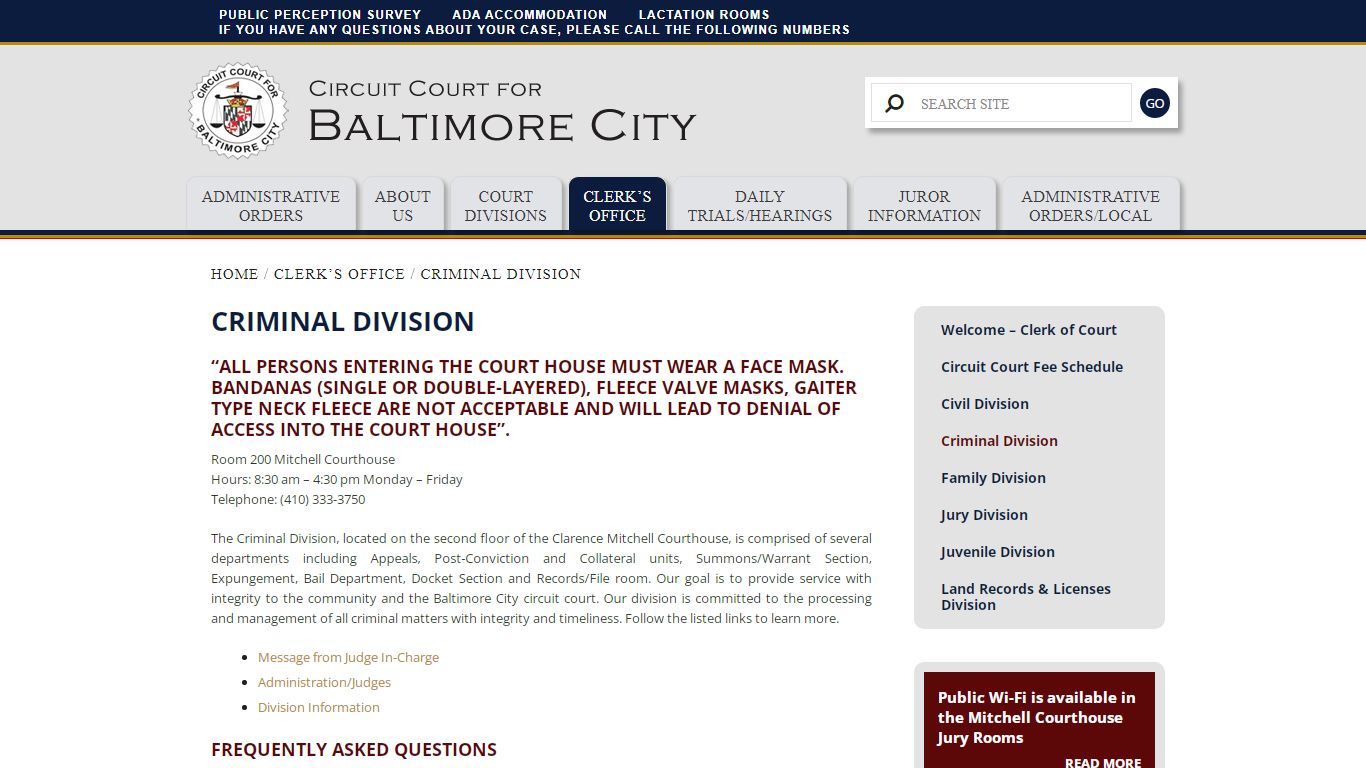Open Criminal Division sidebar link
The height and width of the screenshot is (768, 1366).
tap(999, 441)
